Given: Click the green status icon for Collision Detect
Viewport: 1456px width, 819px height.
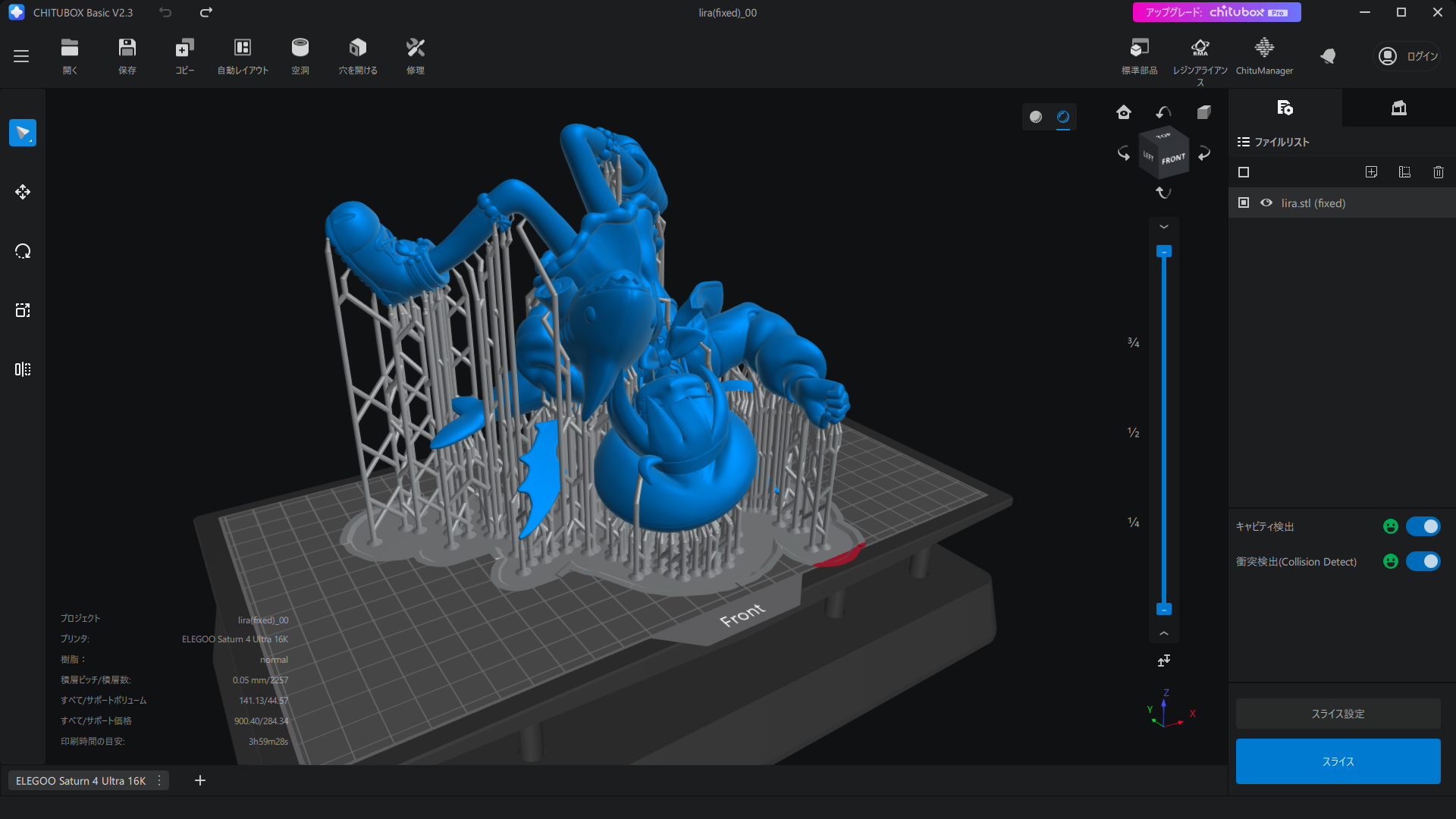Looking at the screenshot, I should click(1391, 561).
